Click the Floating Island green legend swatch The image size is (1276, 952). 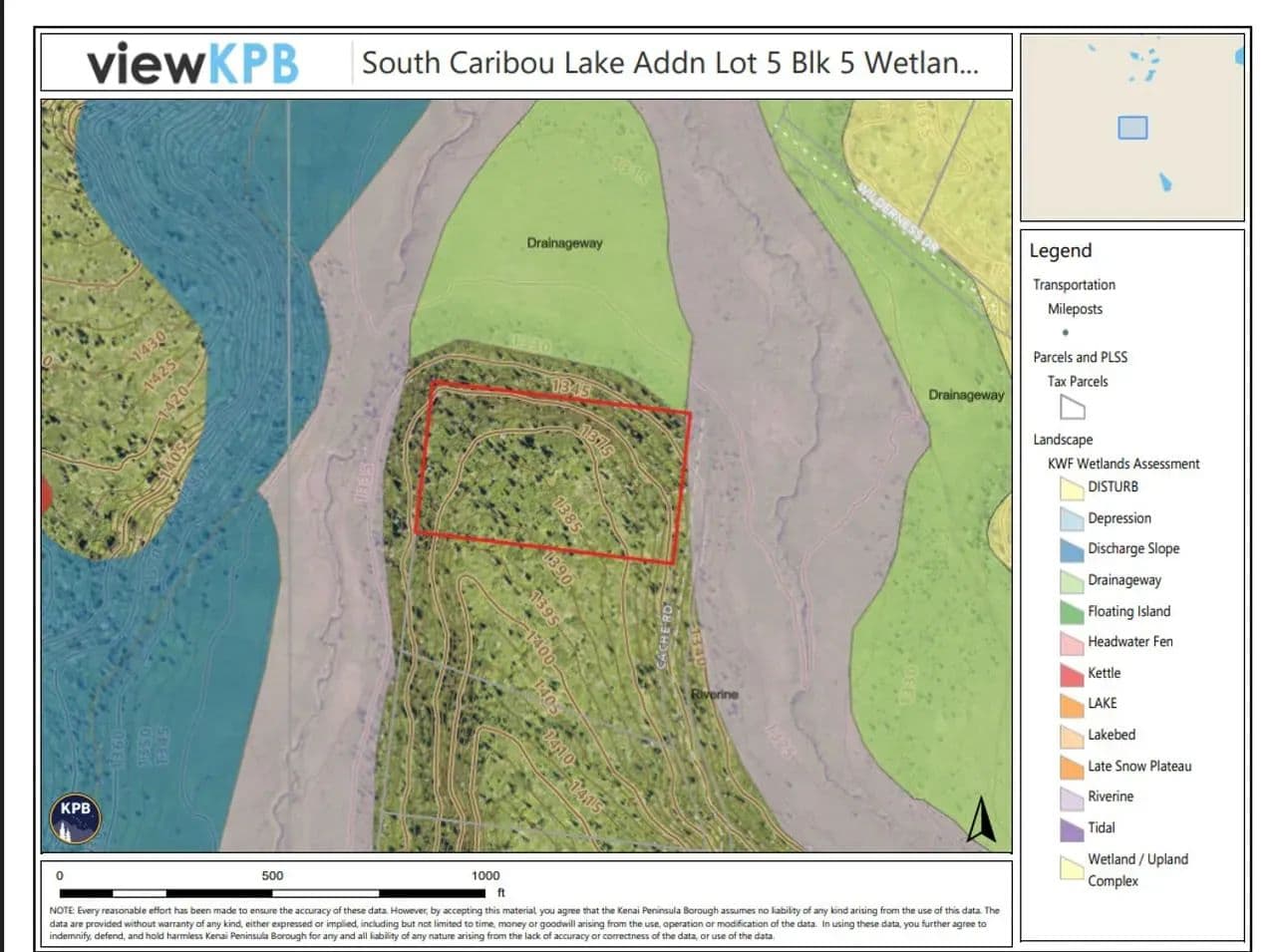coord(1072,612)
